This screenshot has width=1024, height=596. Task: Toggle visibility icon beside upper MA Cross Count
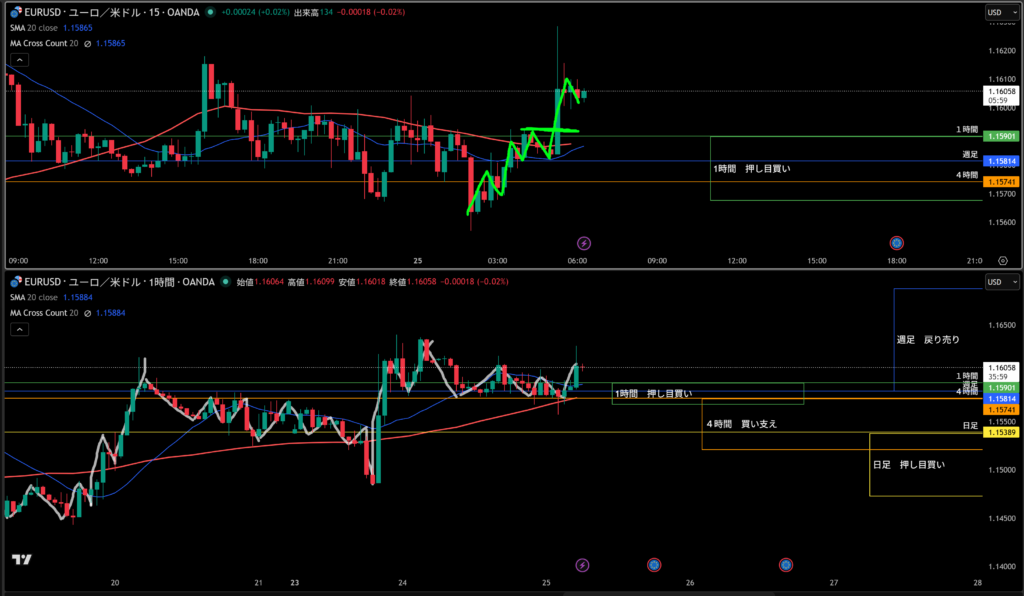88,45
